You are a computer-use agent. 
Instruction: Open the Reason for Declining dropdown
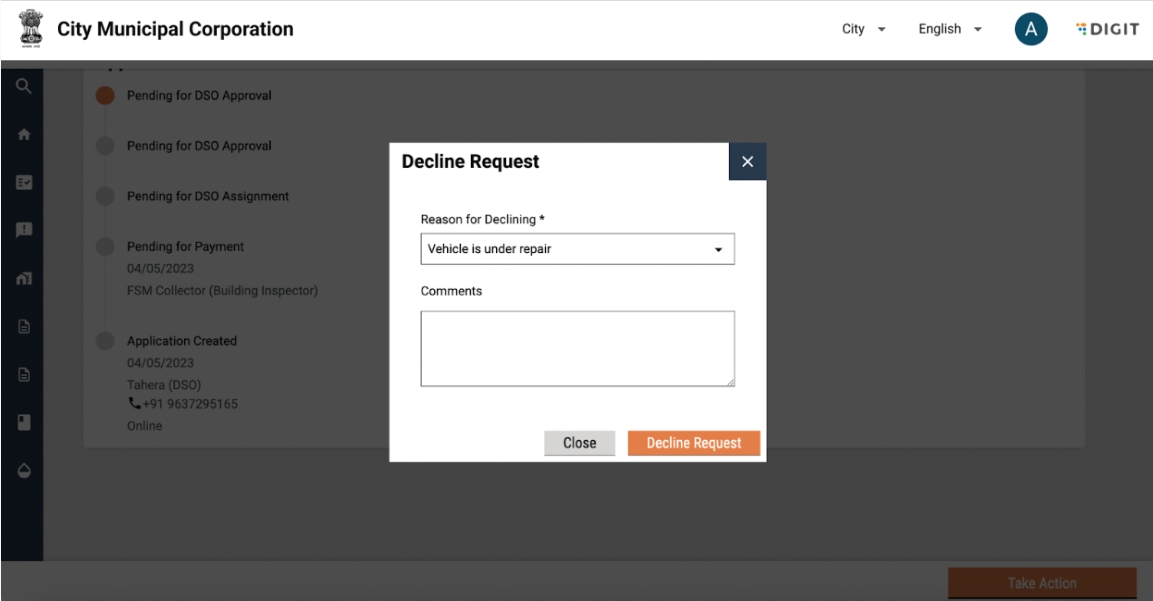(x=577, y=249)
